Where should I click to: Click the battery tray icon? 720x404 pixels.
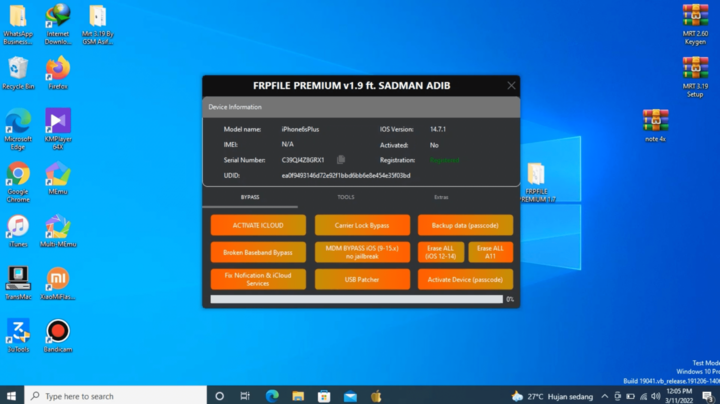click(630, 396)
